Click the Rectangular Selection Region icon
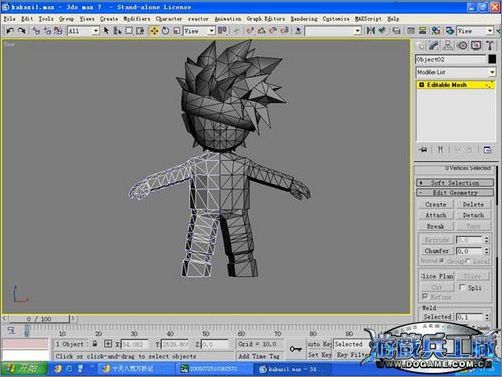This screenshot has height=377, width=502. [x=128, y=31]
